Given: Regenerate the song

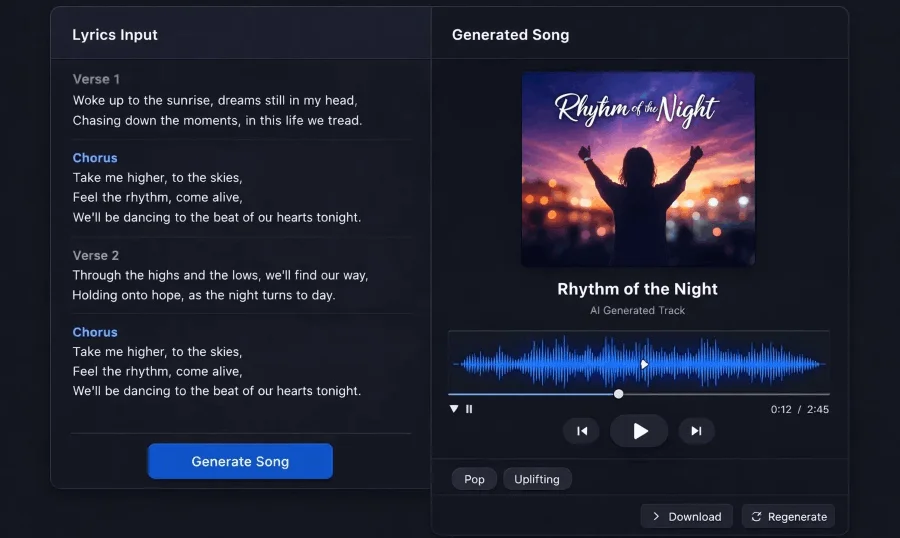Looking at the screenshot, I should click(x=788, y=516).
